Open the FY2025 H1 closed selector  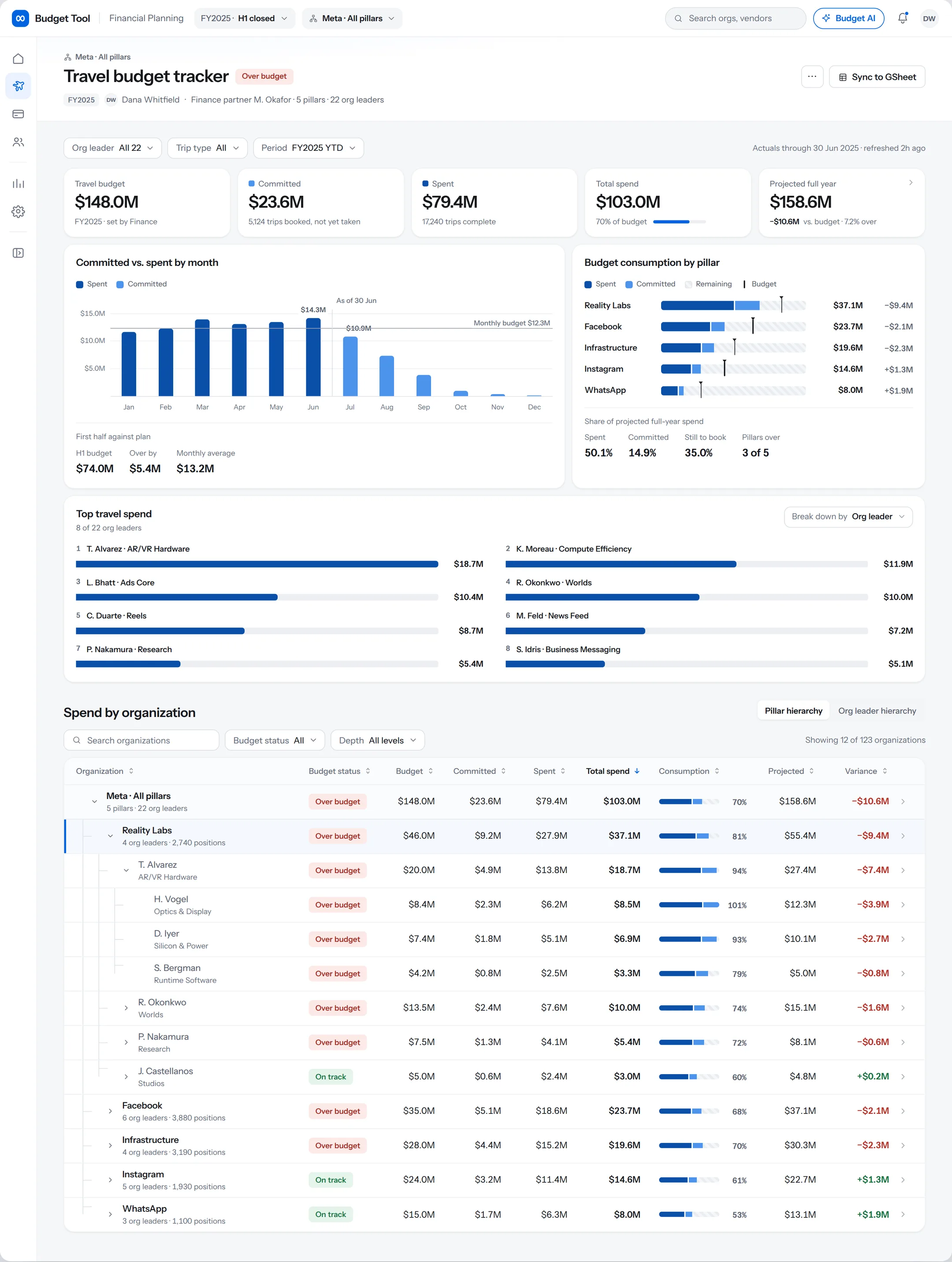(x=244, y=18)
